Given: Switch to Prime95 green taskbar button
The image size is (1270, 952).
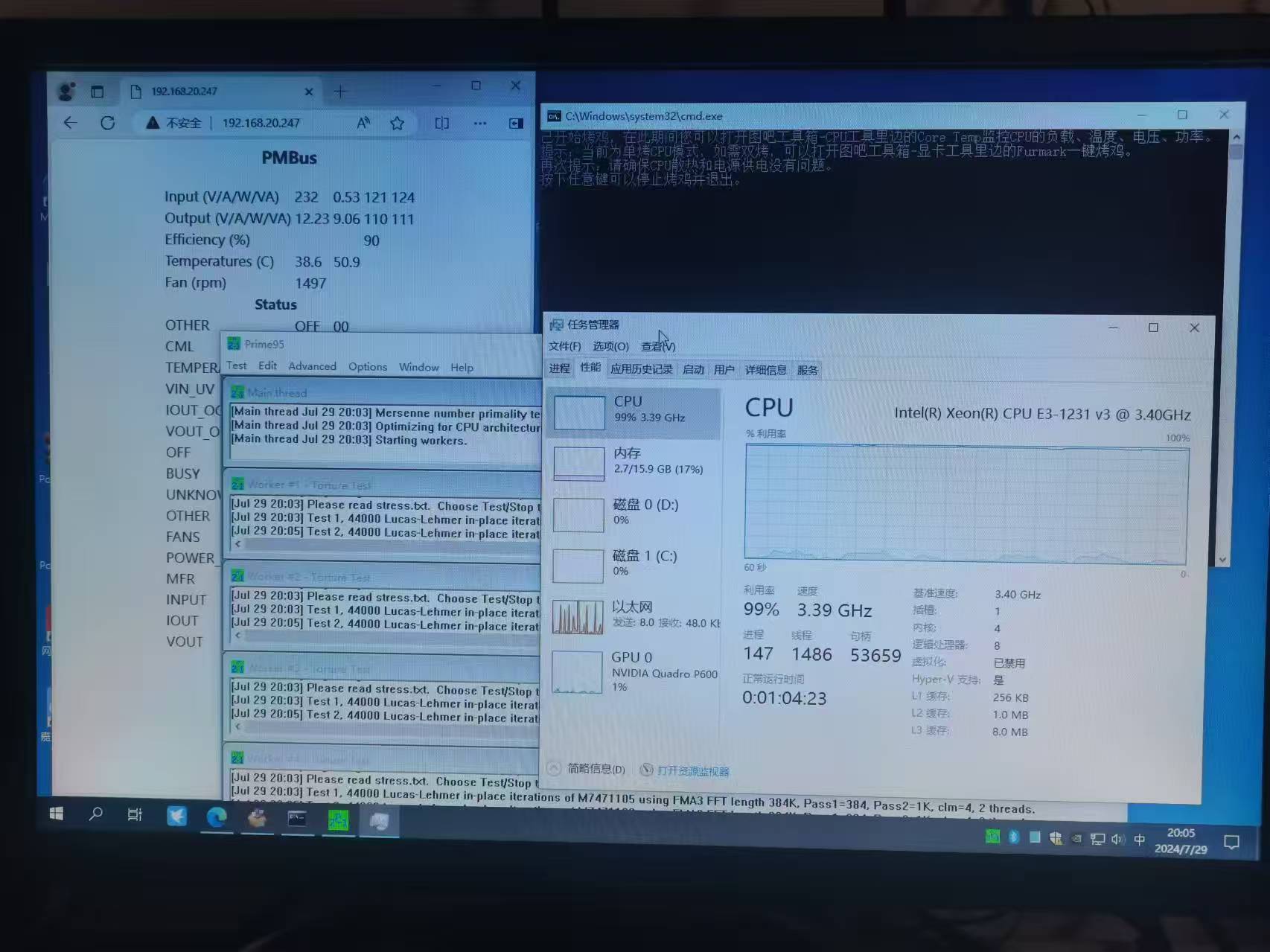Looking at the screenshot, I should point(338,820).
